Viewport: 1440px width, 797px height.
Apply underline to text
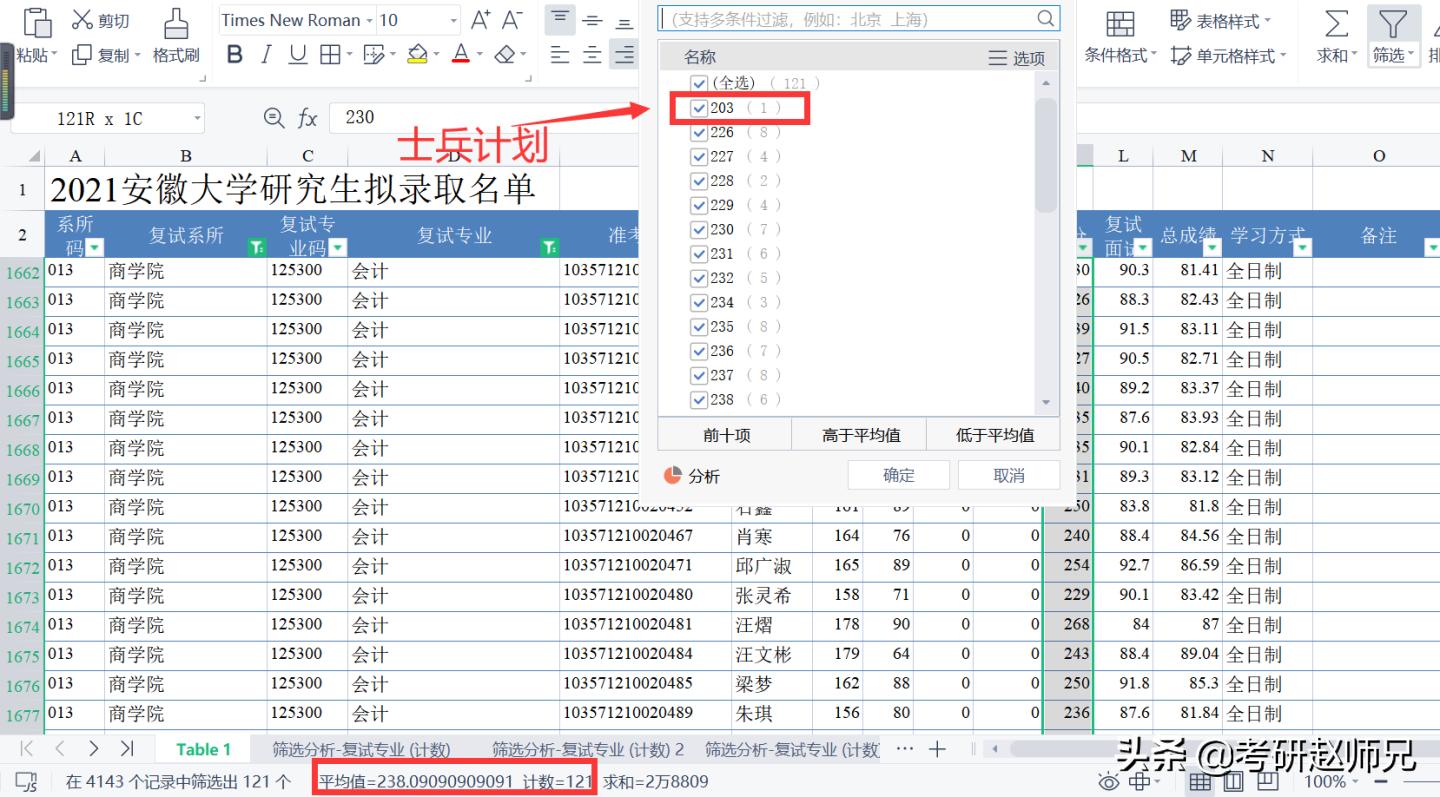coord(297,54)
